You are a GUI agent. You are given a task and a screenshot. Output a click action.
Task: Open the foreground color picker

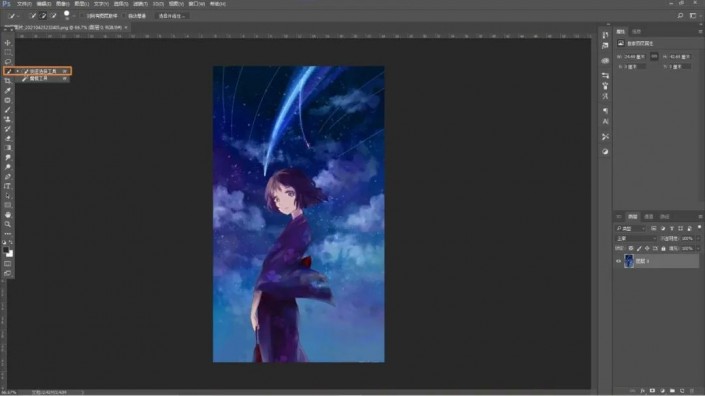pyautogui.click(x=6, y=249)
